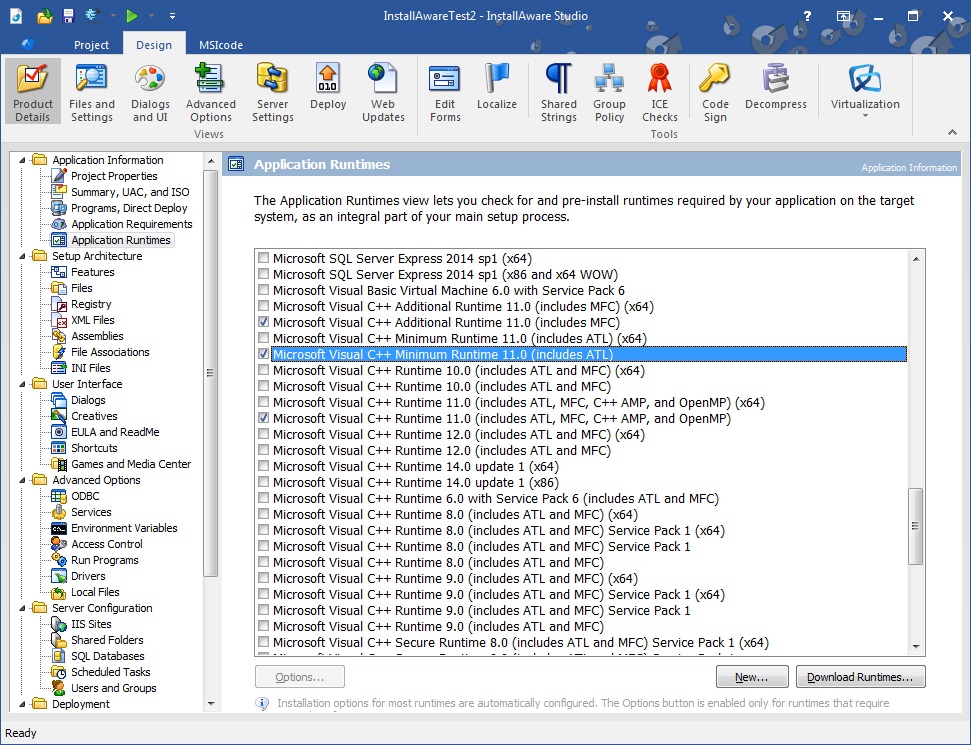Screen dimensions: 971x745
Task: Click the green Run arrow in the title bar
Action: pyautogui.click(x=132, y=15)
